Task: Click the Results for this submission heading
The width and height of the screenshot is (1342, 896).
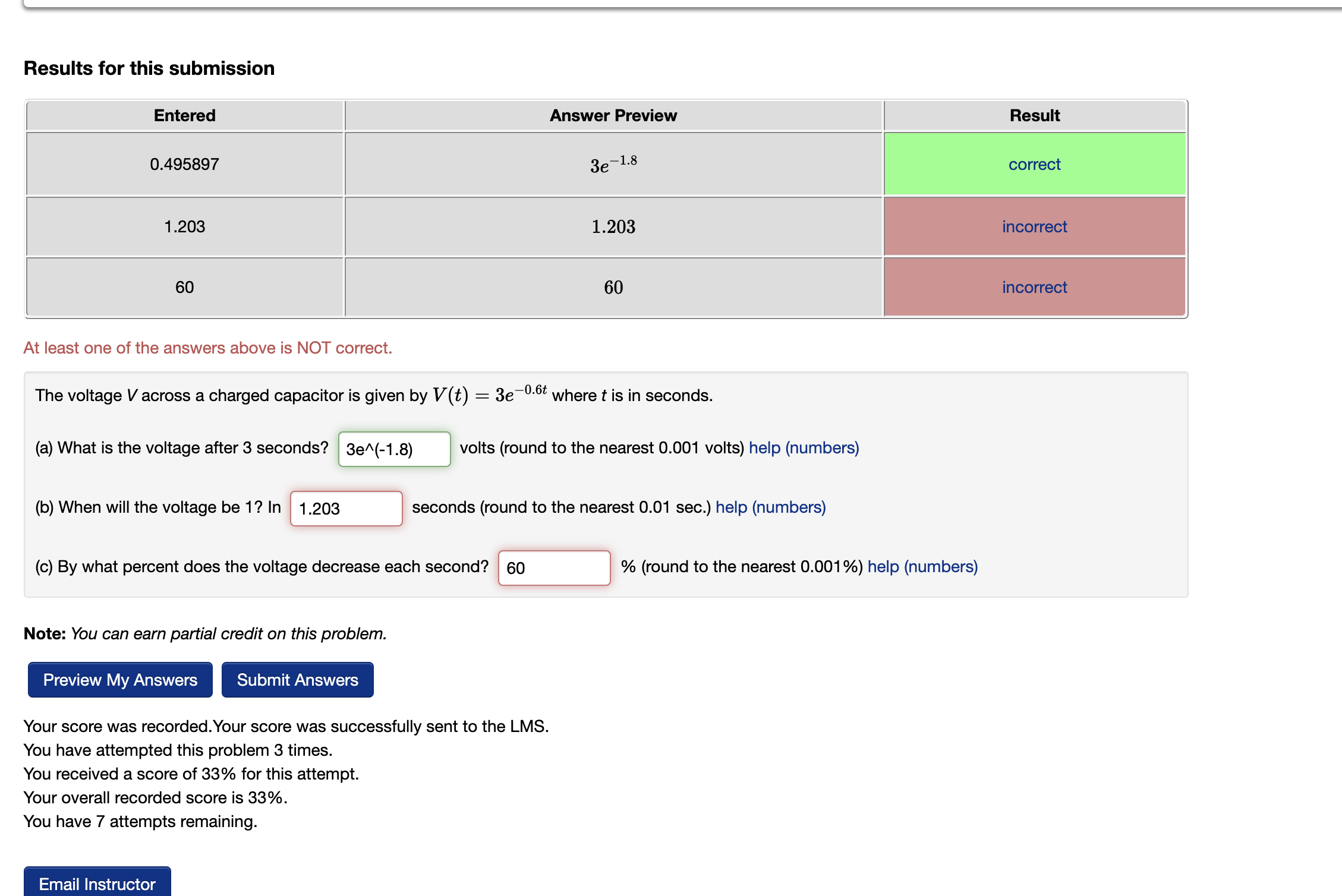Action: click(x=149, y=68)
